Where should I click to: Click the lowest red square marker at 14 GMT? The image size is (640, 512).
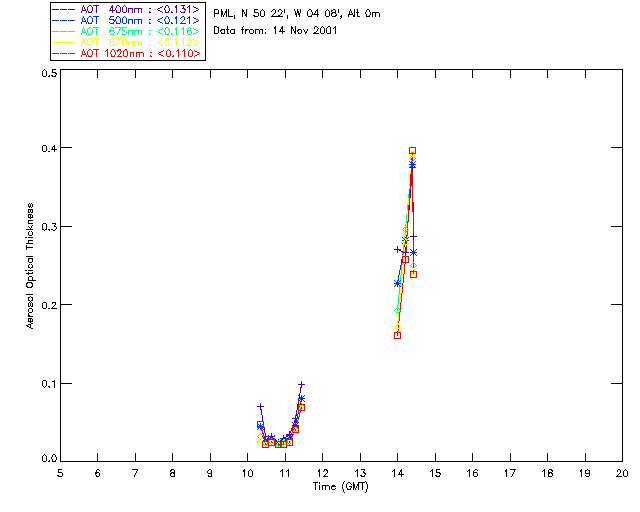click(397, 335)
